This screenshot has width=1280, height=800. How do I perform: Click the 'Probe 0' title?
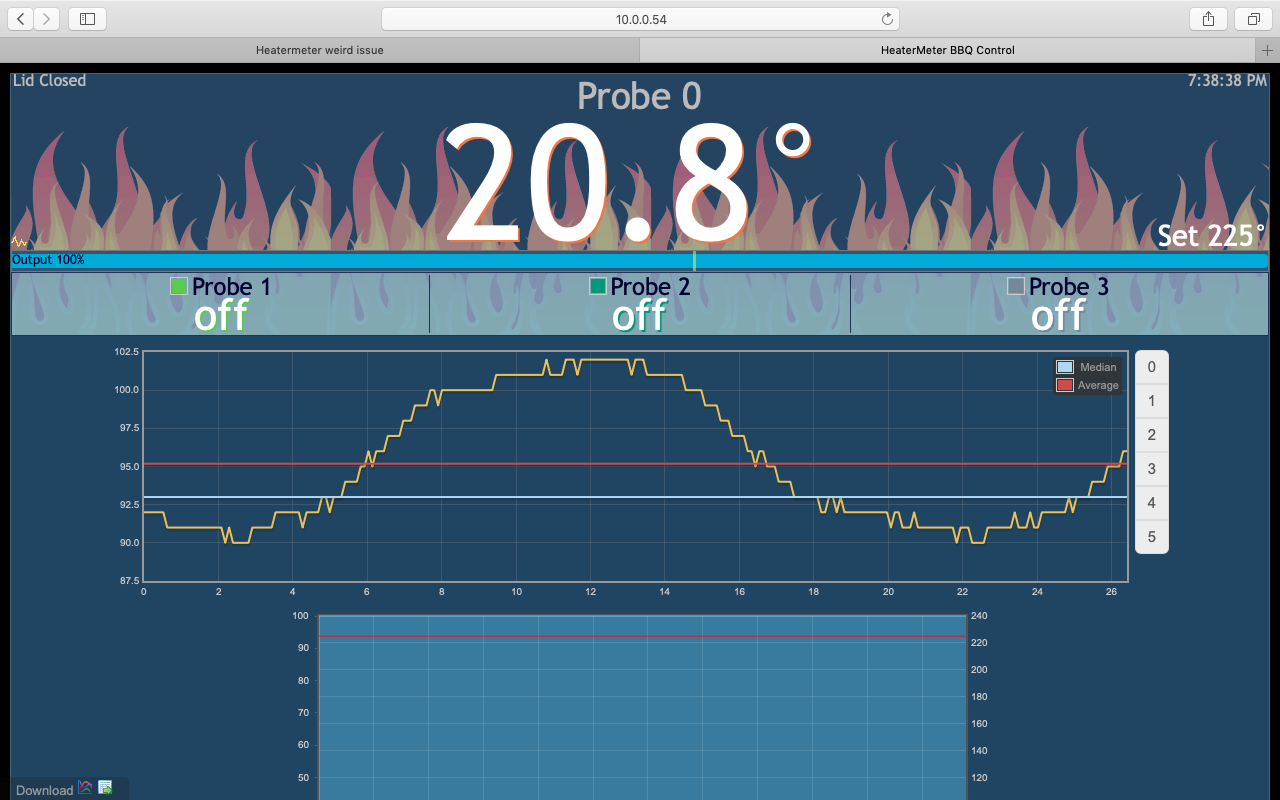[640, 96]
